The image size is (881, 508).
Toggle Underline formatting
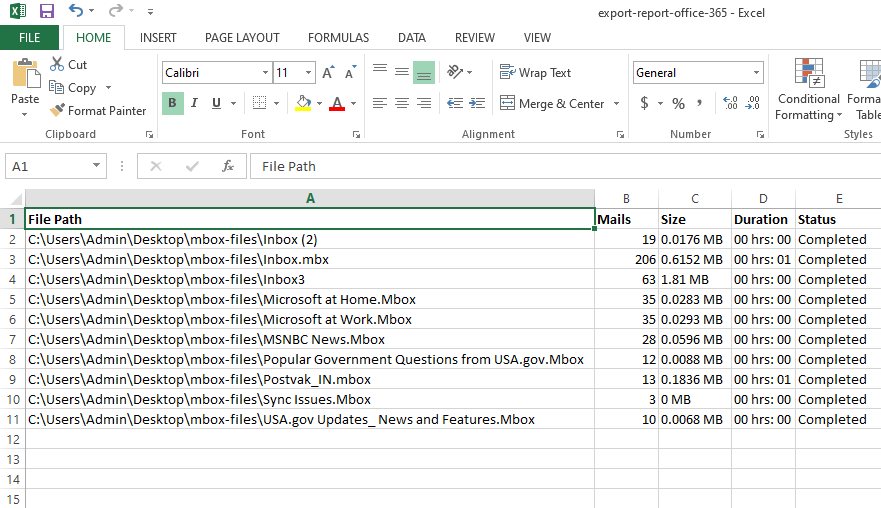tap(216, 103)
